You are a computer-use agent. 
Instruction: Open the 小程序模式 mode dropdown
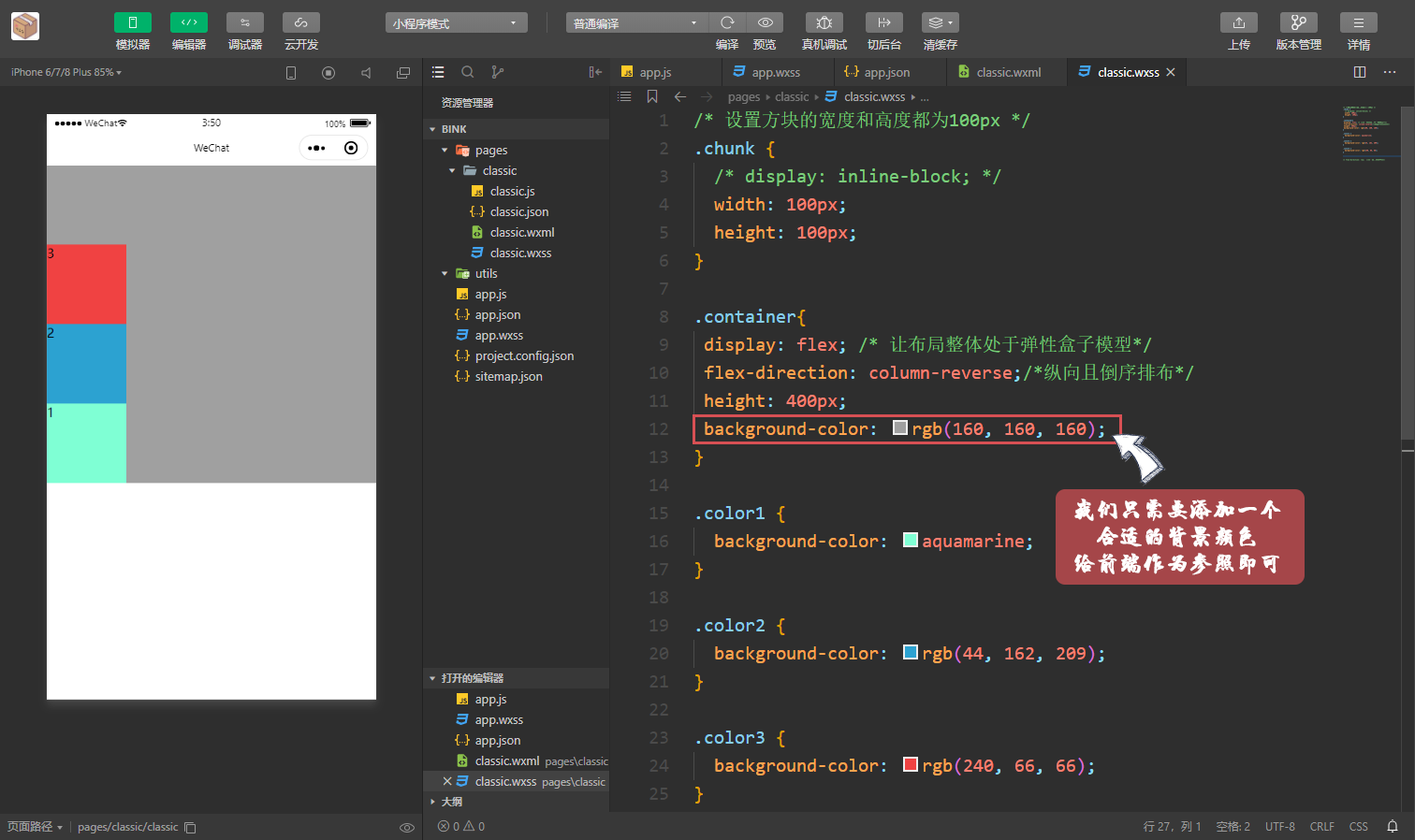(456, 22)
